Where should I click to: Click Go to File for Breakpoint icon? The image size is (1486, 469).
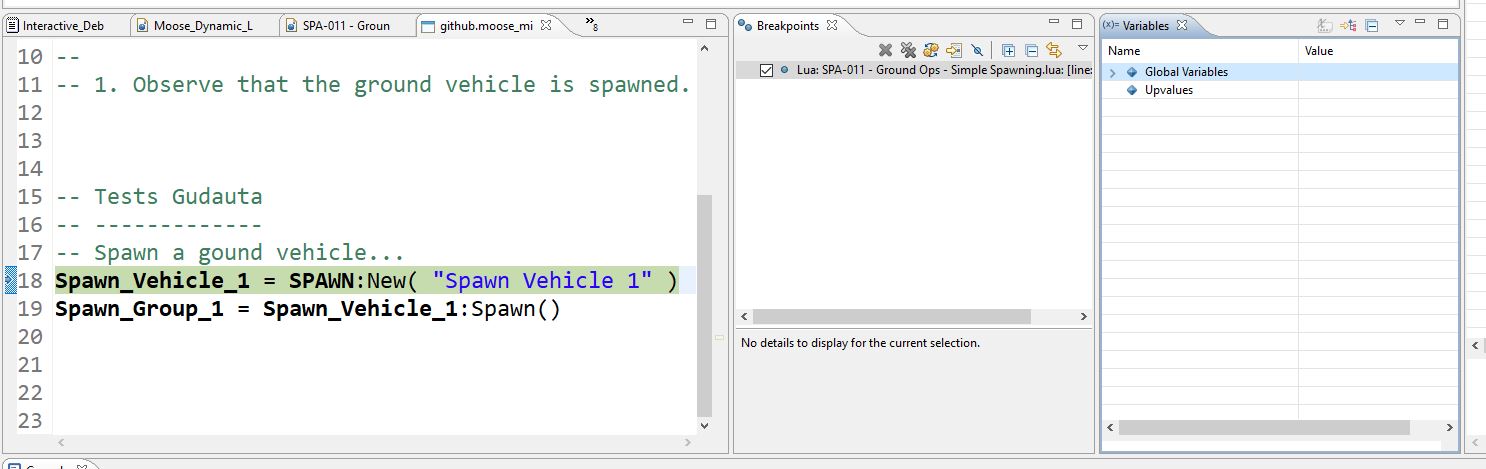pos(954,50)
